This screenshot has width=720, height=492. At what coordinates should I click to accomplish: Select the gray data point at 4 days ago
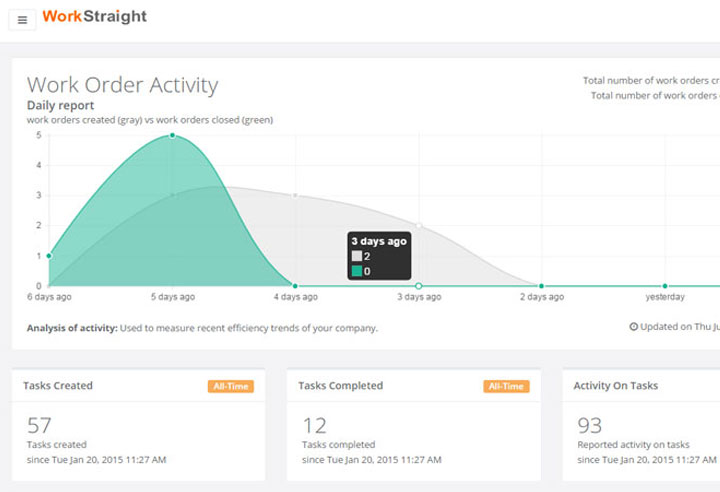(295, 196)
